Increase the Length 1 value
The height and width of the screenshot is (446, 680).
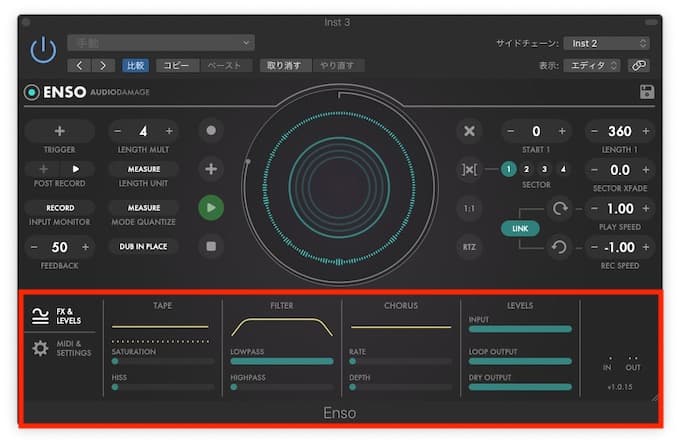(646, 131)
